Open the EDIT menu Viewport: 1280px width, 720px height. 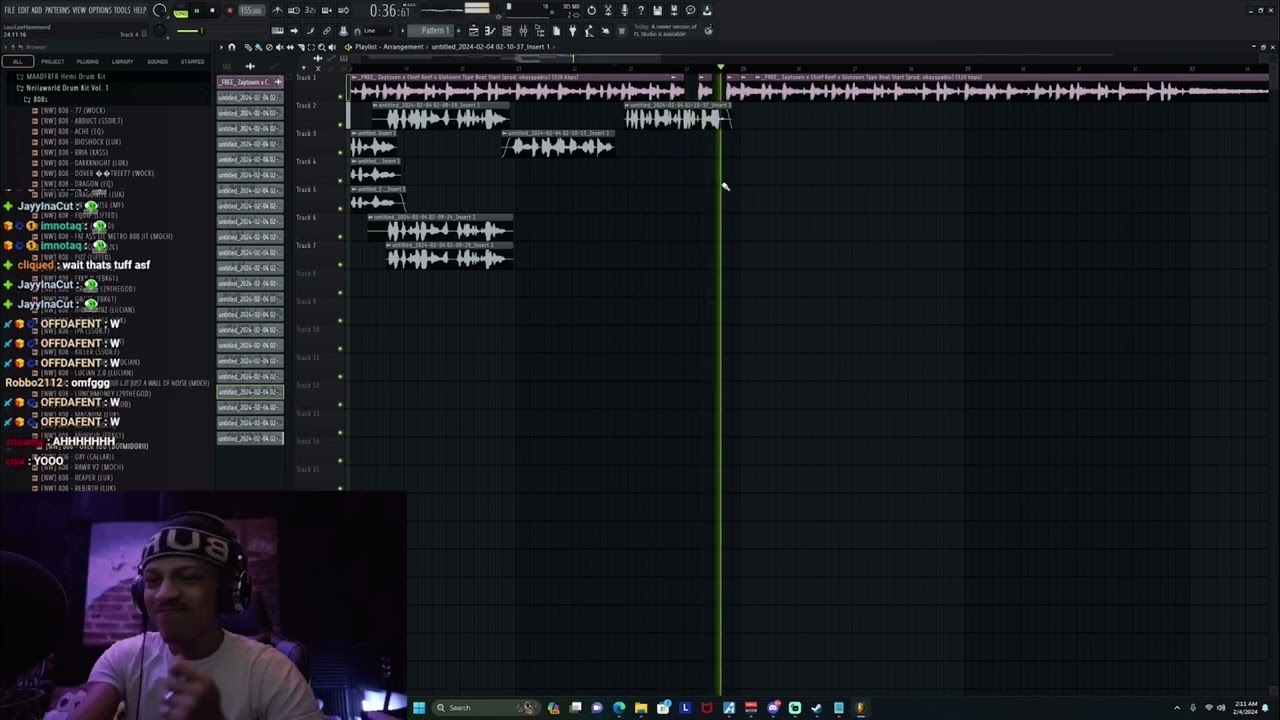tap(23, 10)
